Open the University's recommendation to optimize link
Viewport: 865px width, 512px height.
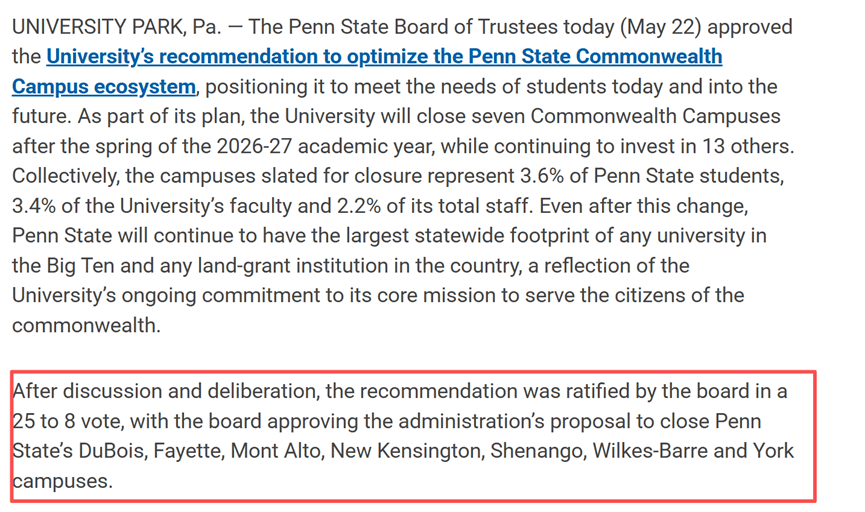pyautogui.click(x=384, y=56)
